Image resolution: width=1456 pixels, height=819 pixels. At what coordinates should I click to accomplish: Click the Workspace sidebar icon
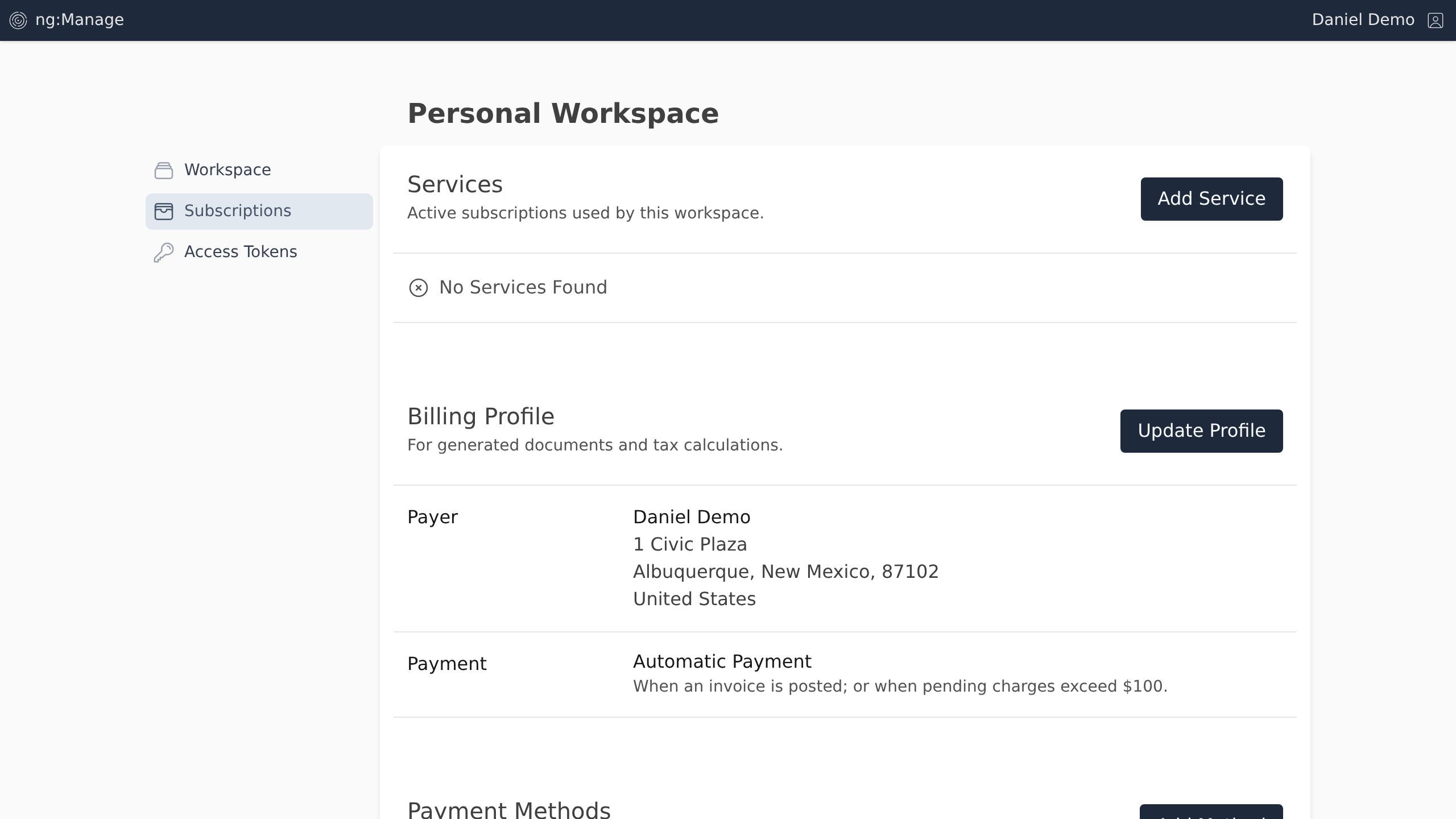[164, 170]
